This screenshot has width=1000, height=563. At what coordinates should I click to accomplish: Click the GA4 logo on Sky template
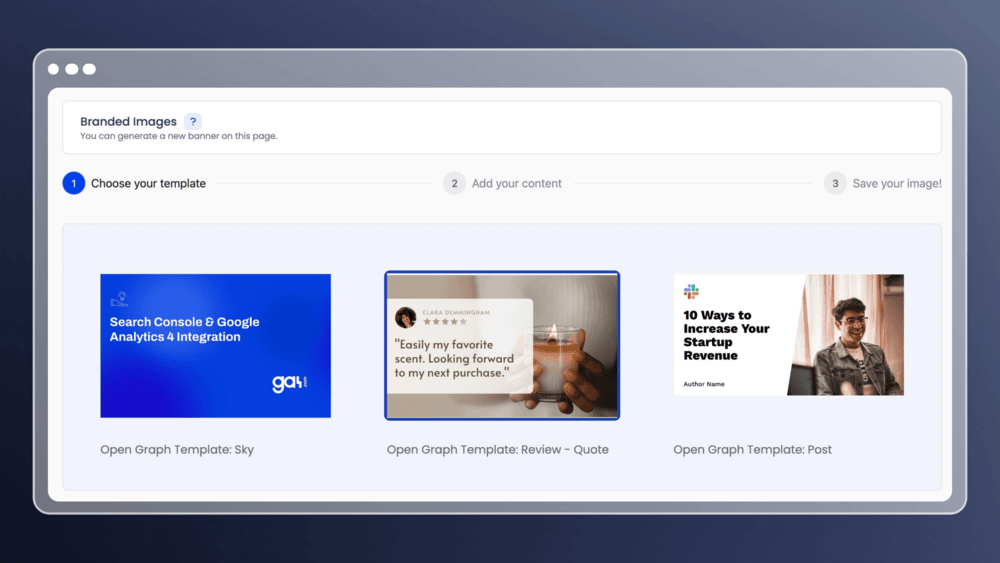(289, 383)
